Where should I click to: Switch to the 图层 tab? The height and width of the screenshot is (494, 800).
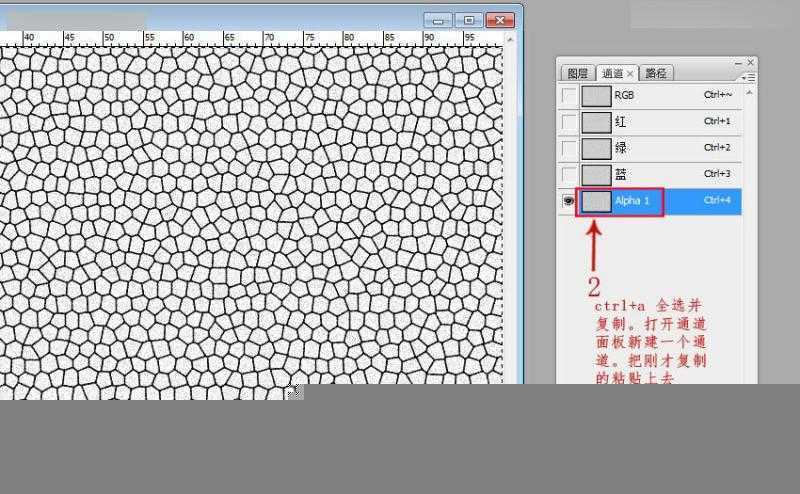[578, 73]
